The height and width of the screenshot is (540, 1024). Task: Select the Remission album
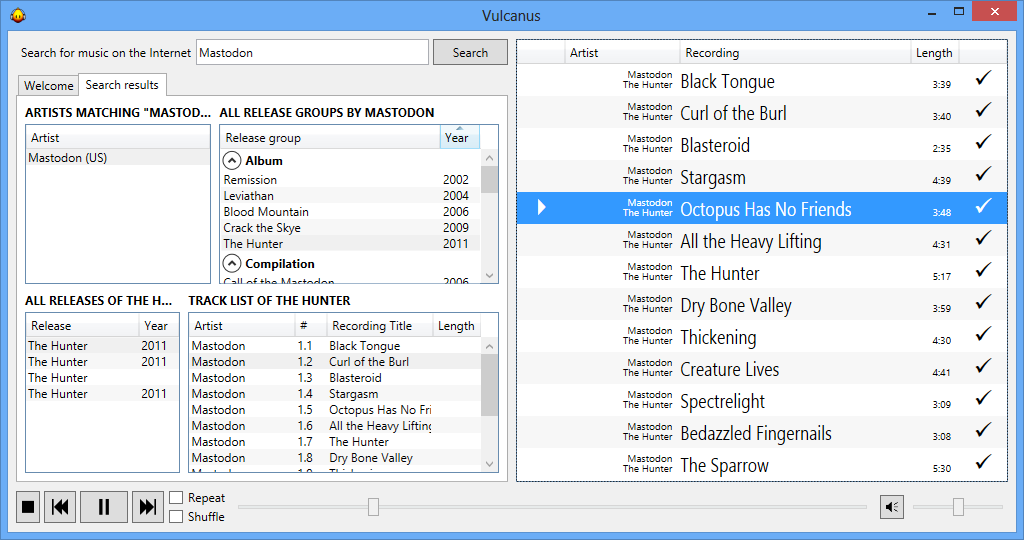point(351,180)
